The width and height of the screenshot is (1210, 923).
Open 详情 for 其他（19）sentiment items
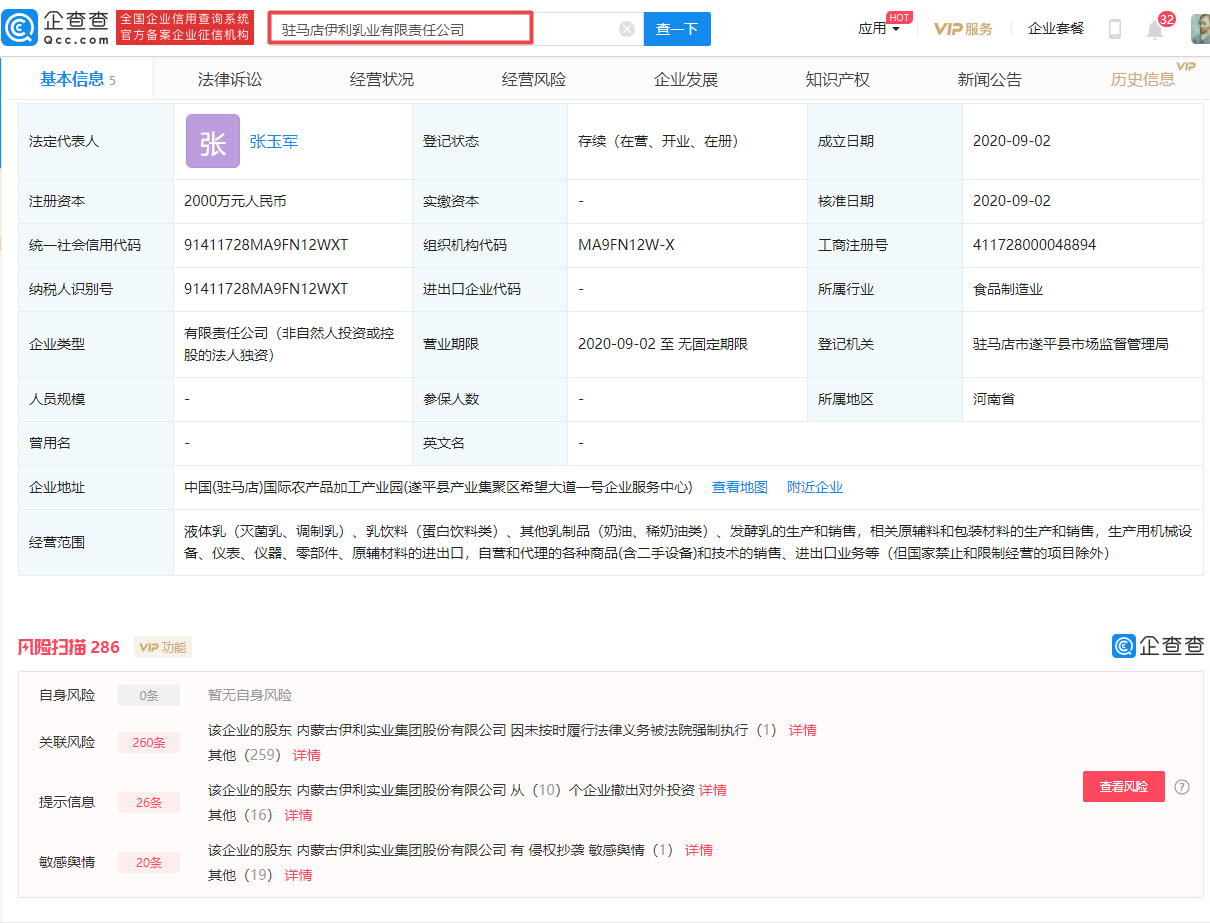point(299,876)
